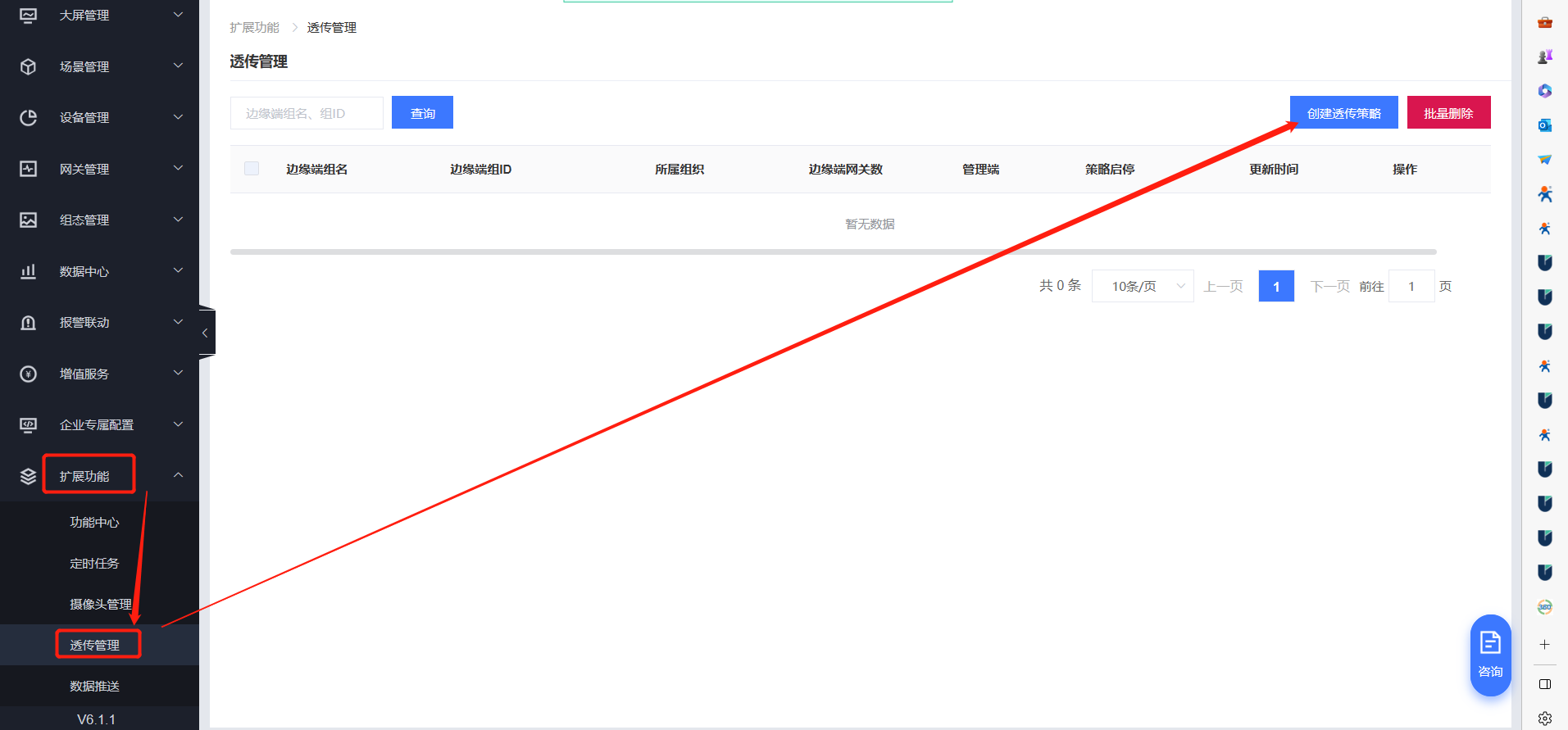
Task: Click the Outlook icon in browser sidebar
Action: [1544, 125]
